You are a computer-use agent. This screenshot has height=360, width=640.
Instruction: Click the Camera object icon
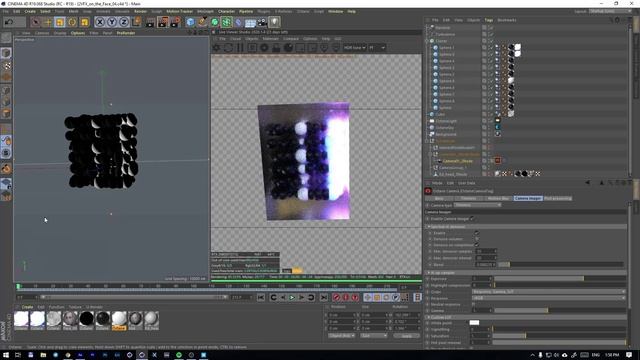tap(262, 22)
